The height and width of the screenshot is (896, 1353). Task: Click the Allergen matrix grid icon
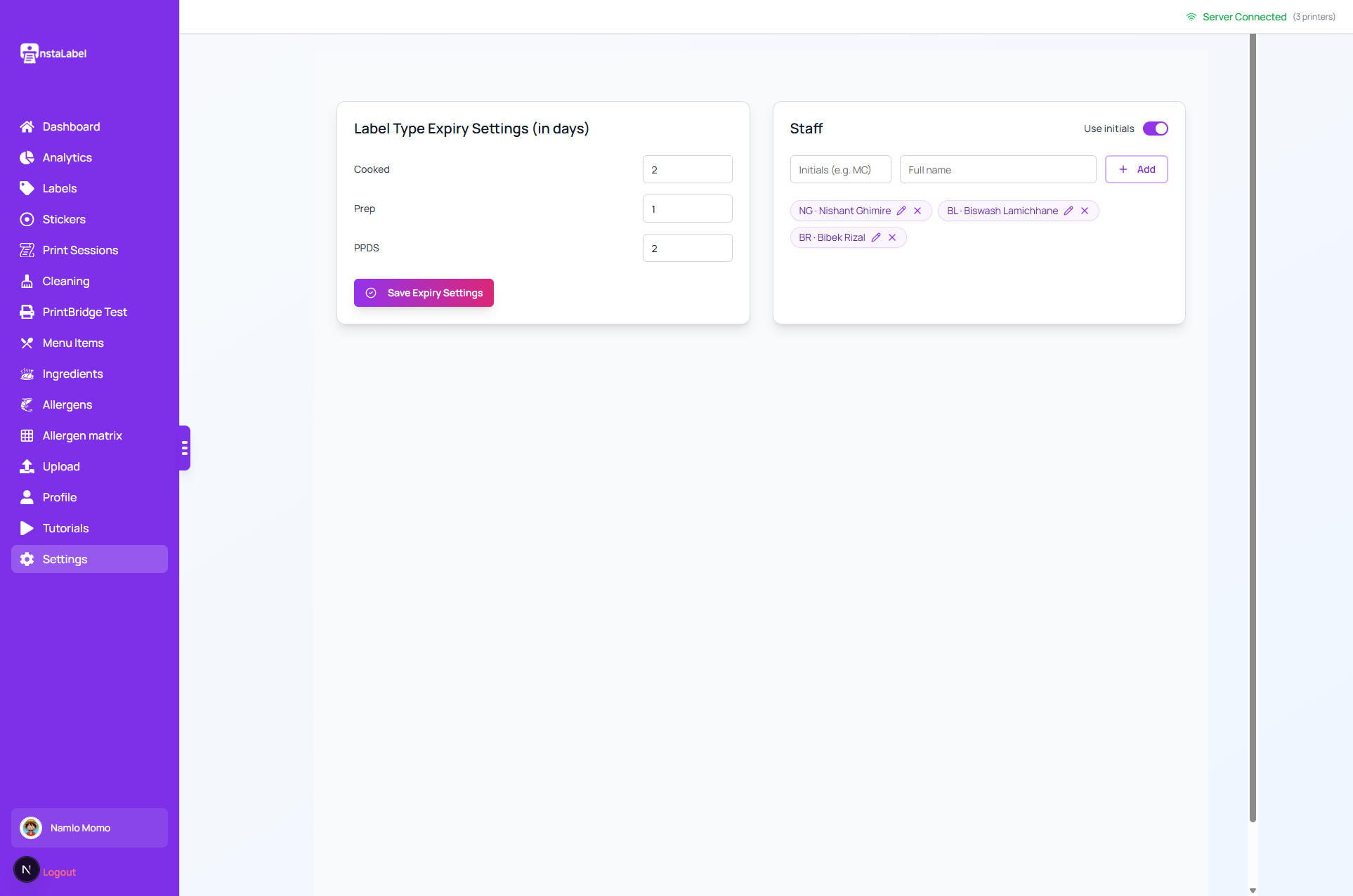coord(27,435)
